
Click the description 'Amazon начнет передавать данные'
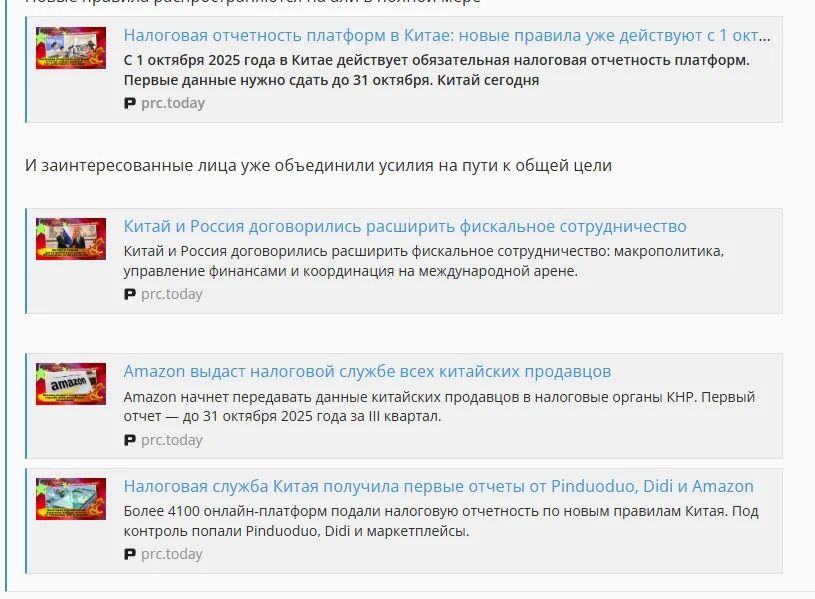439,407
